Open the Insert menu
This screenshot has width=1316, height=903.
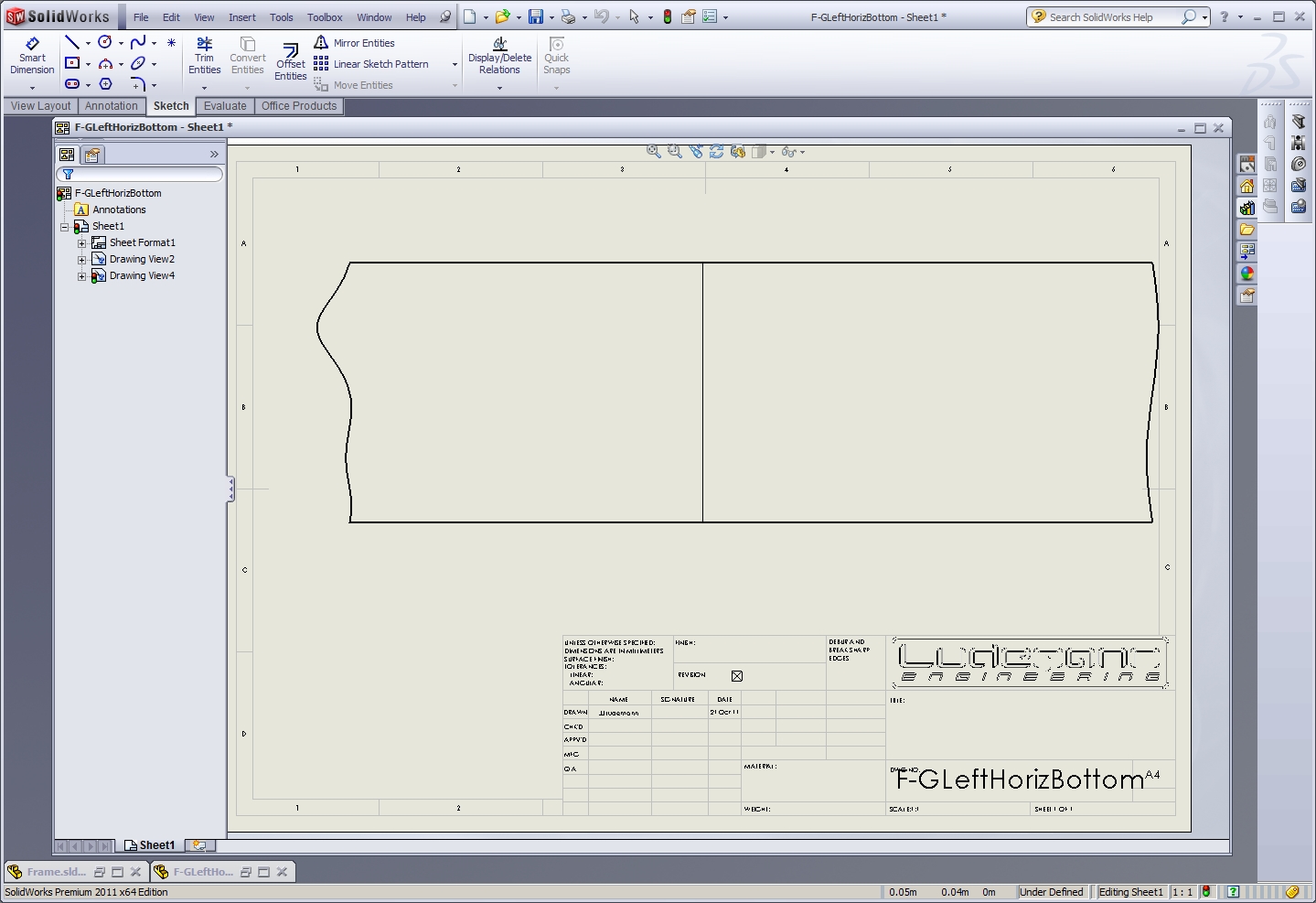tap(241, 17)
